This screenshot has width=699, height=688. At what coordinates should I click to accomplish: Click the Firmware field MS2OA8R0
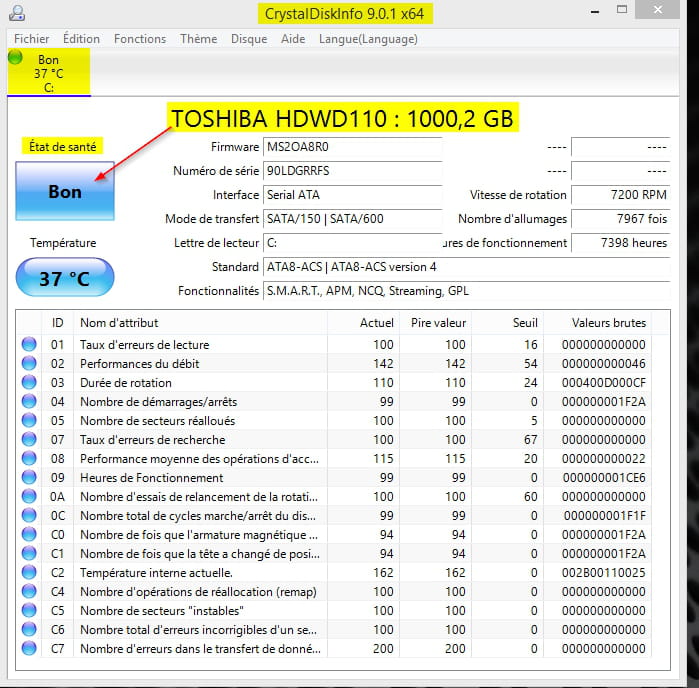pos(353,147)
